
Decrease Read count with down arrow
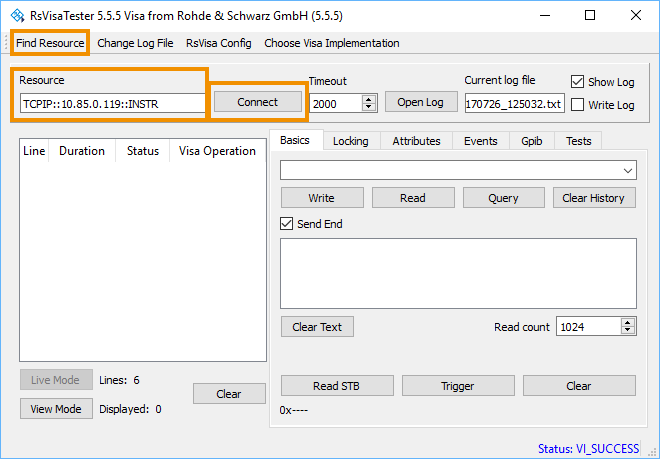tap(628, 331)
